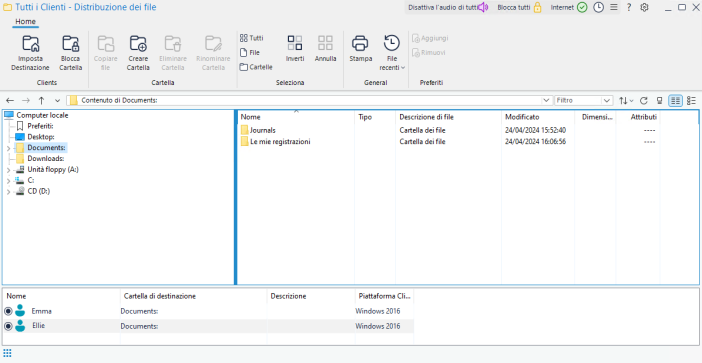
Task: Click the Cartella di destinazione column header
Action: point(193,296)
